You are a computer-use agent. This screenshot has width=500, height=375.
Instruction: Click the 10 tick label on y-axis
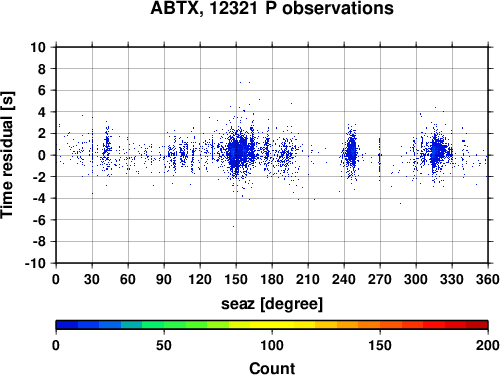tap(38, 47)
